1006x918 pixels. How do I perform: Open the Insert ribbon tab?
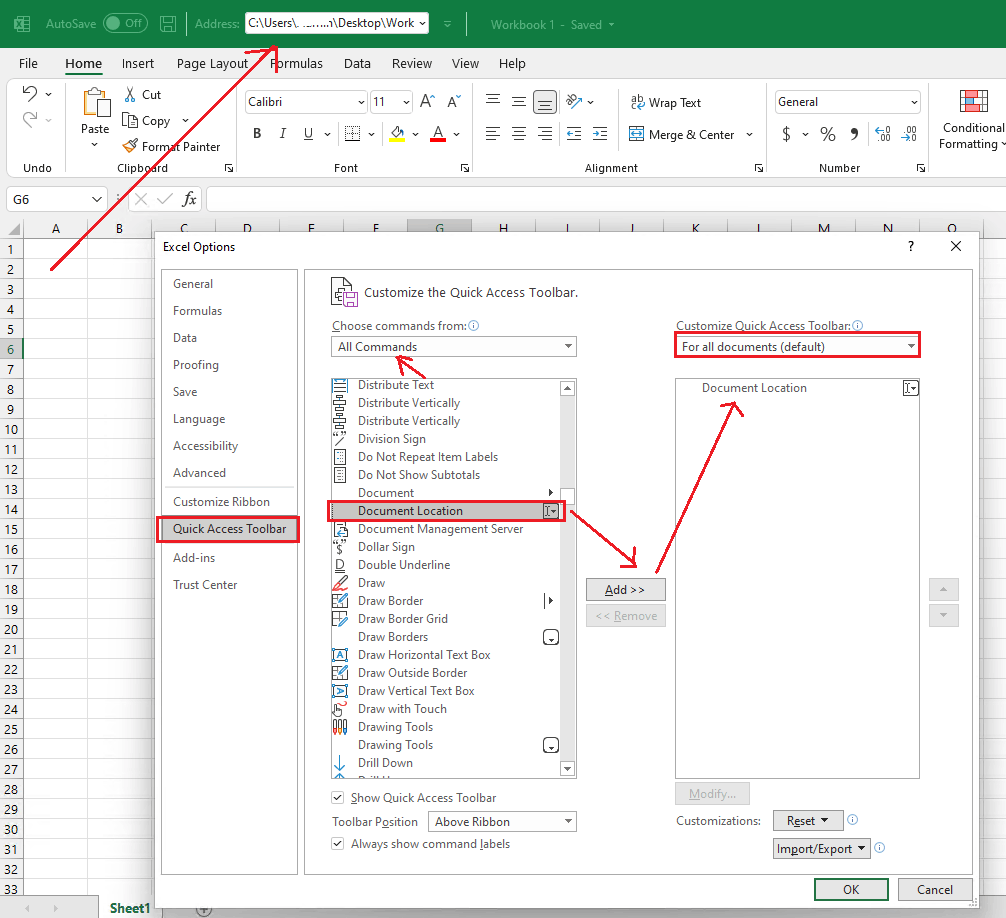(138, 64)
